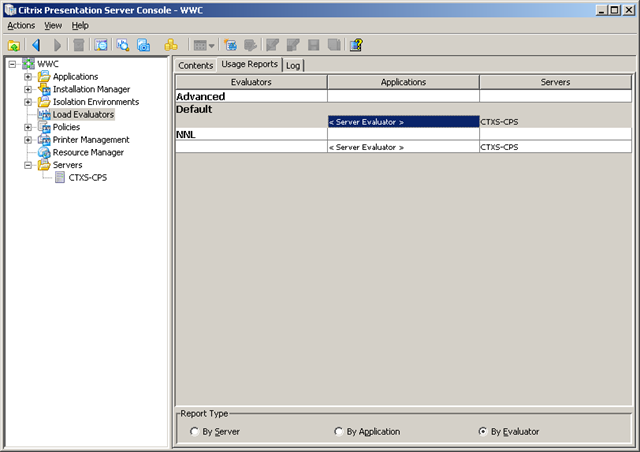
Task: Open the view options dropdown arrow
Action: 211,46
